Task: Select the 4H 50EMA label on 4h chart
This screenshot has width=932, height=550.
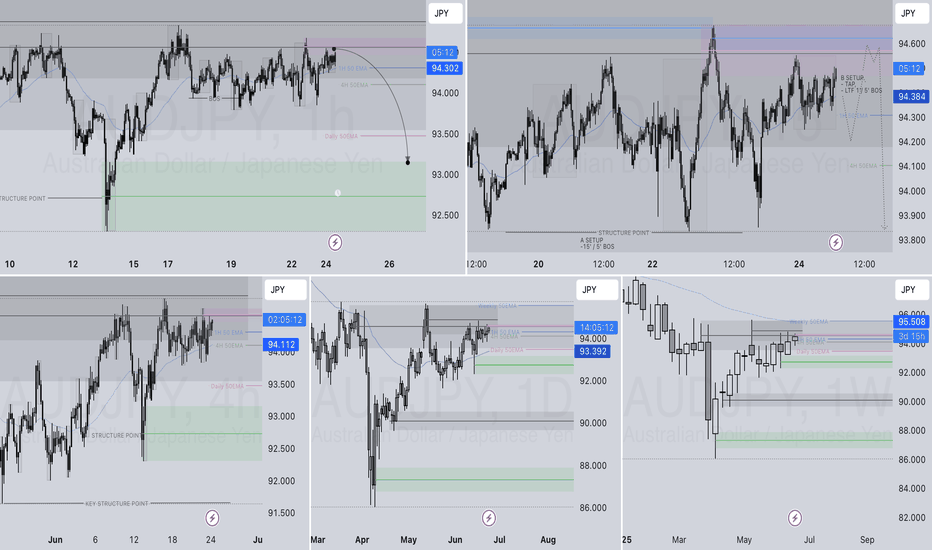Action: coord(229,345)
